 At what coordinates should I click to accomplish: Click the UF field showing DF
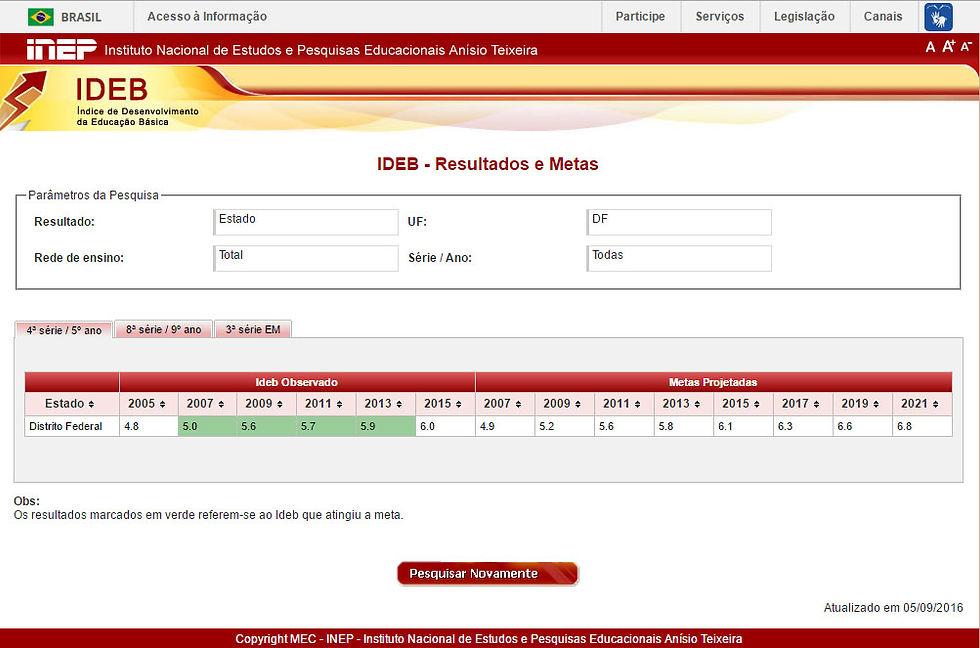[679, 222]
